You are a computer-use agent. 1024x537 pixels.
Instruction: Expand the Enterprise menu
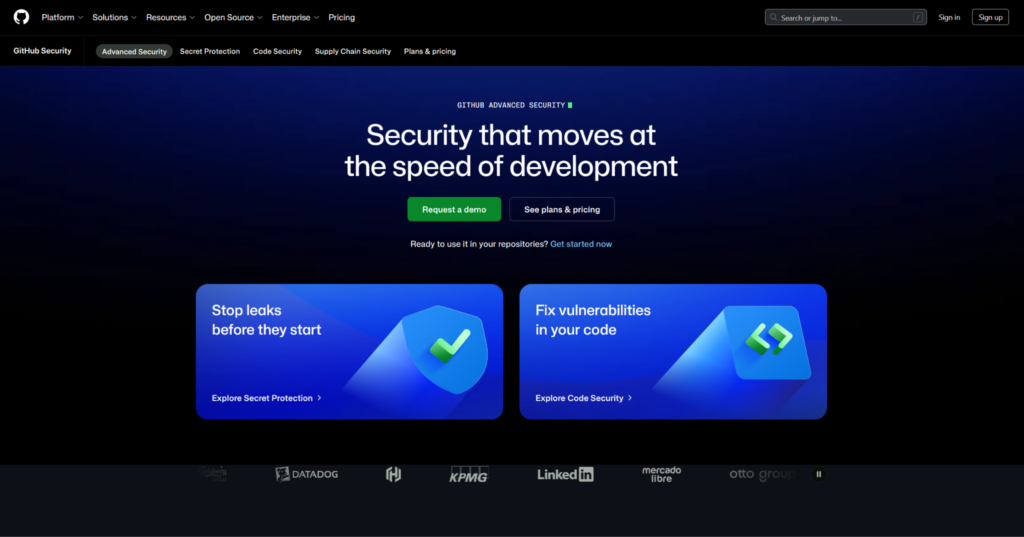coord(295,18)
